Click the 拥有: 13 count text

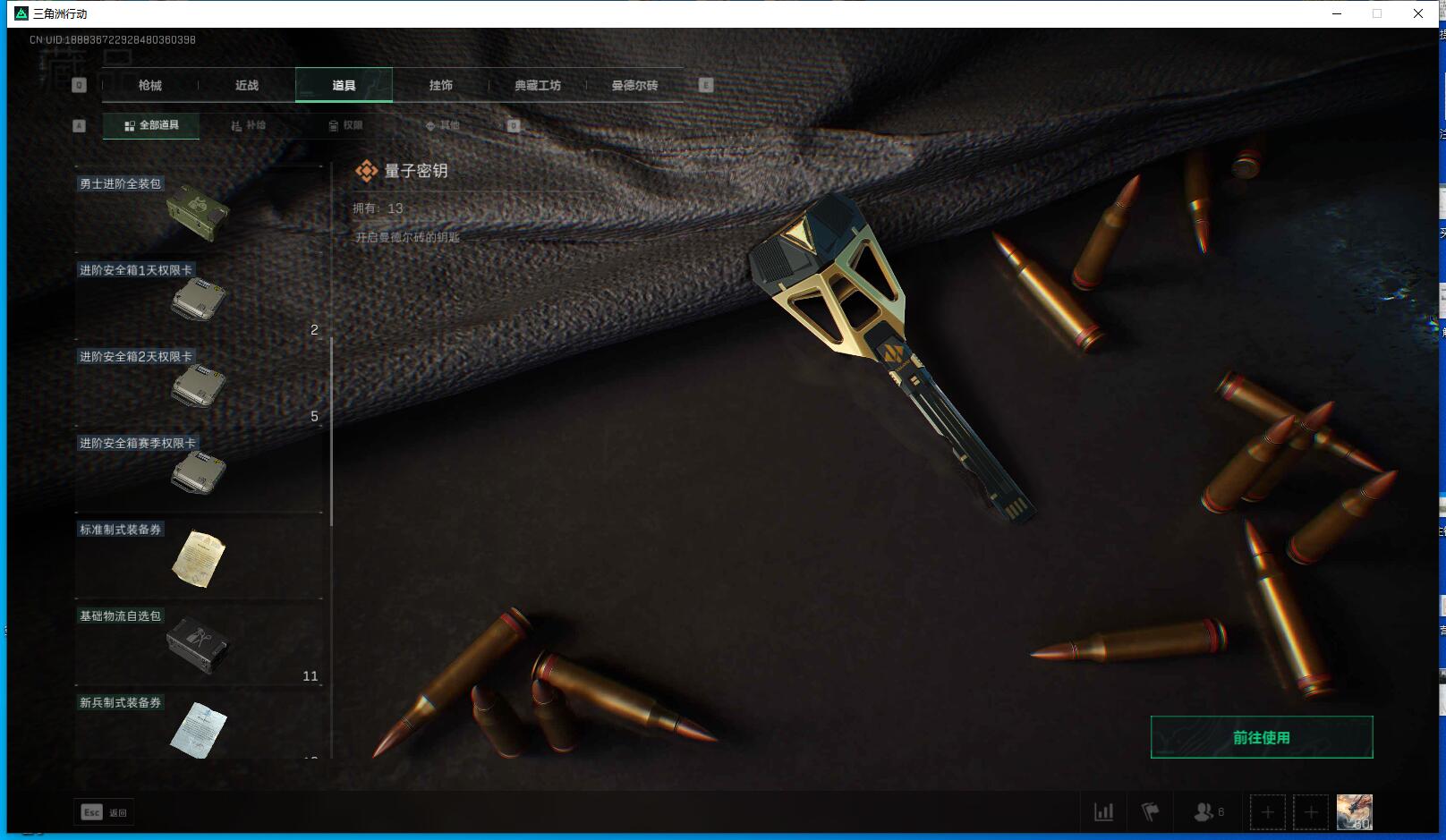pyautogui.click(x=378, y=208)
